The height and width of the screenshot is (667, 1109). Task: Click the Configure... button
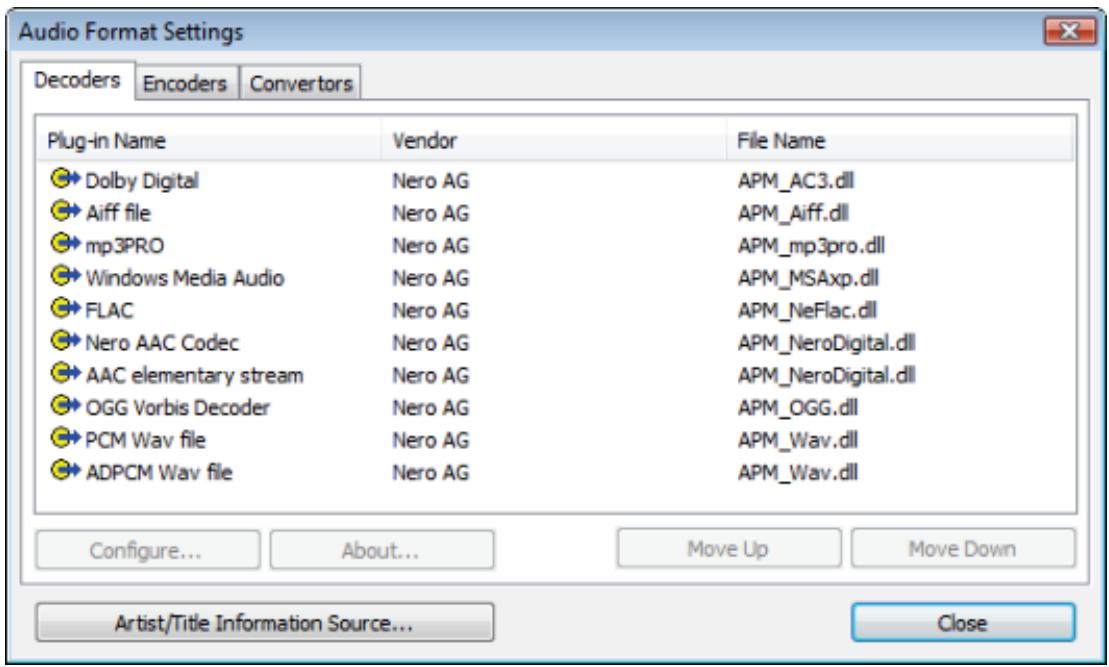pos(147,550)
